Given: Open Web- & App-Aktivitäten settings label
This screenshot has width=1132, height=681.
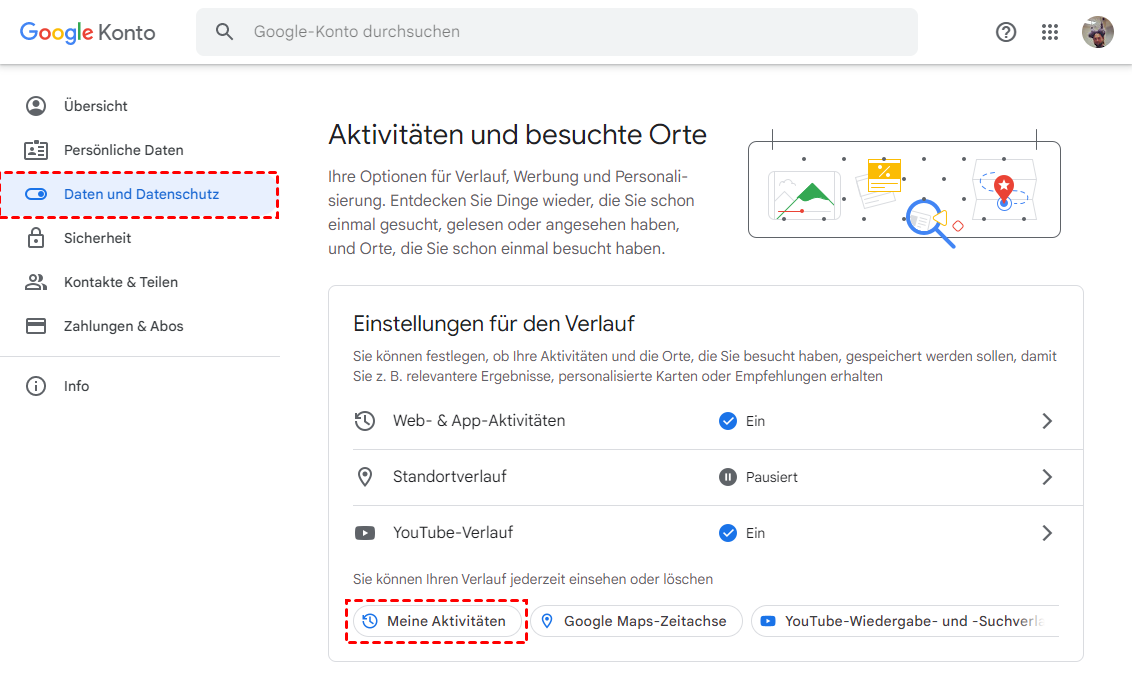Looking at the screenshot, I should coord(479,421).
